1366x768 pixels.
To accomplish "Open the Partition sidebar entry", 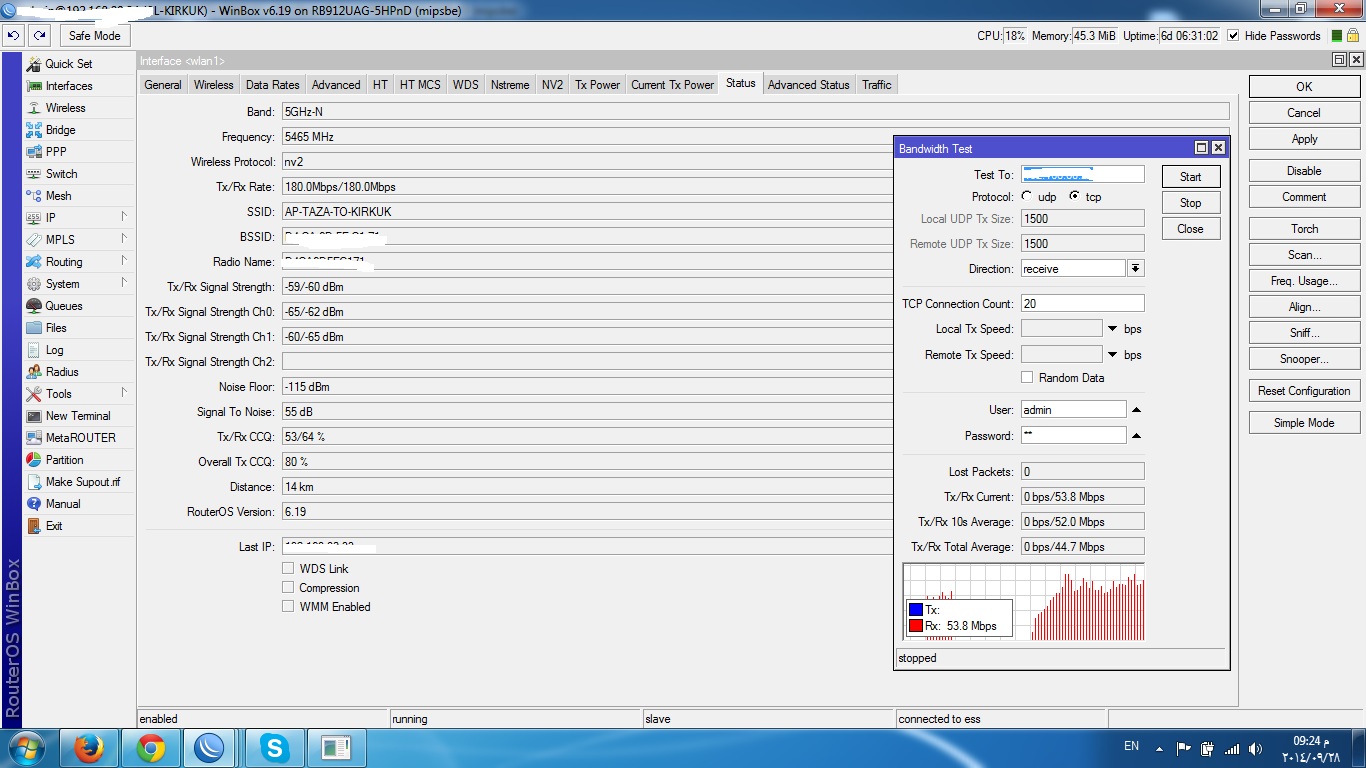I will (64, 459).
